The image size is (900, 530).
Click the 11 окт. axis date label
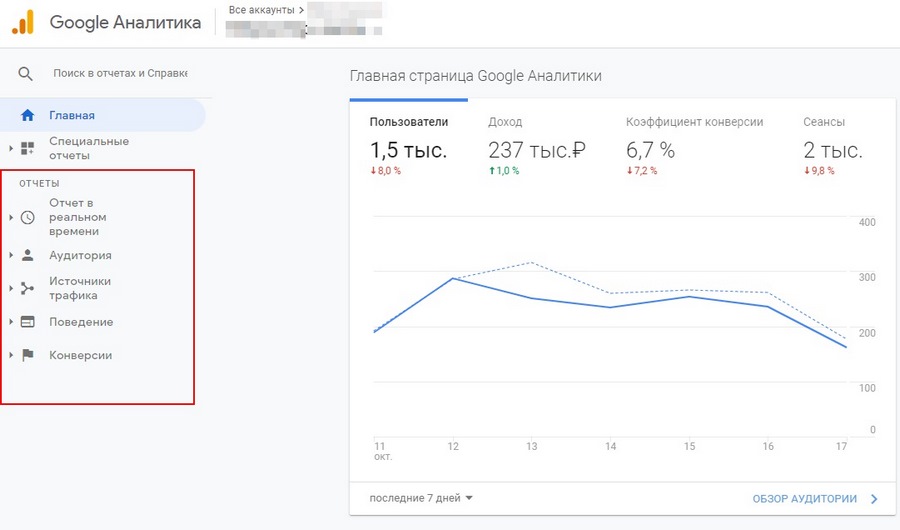coord(382,451)
